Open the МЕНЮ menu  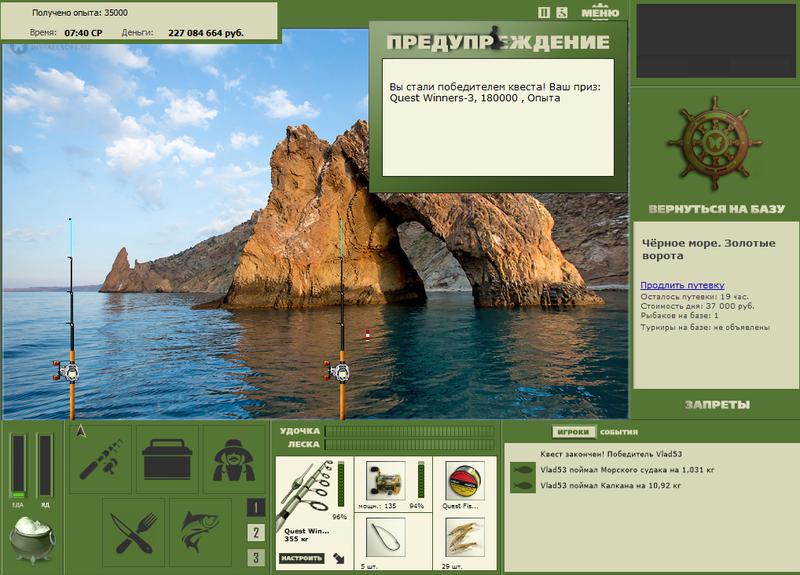tap(600, 12)
